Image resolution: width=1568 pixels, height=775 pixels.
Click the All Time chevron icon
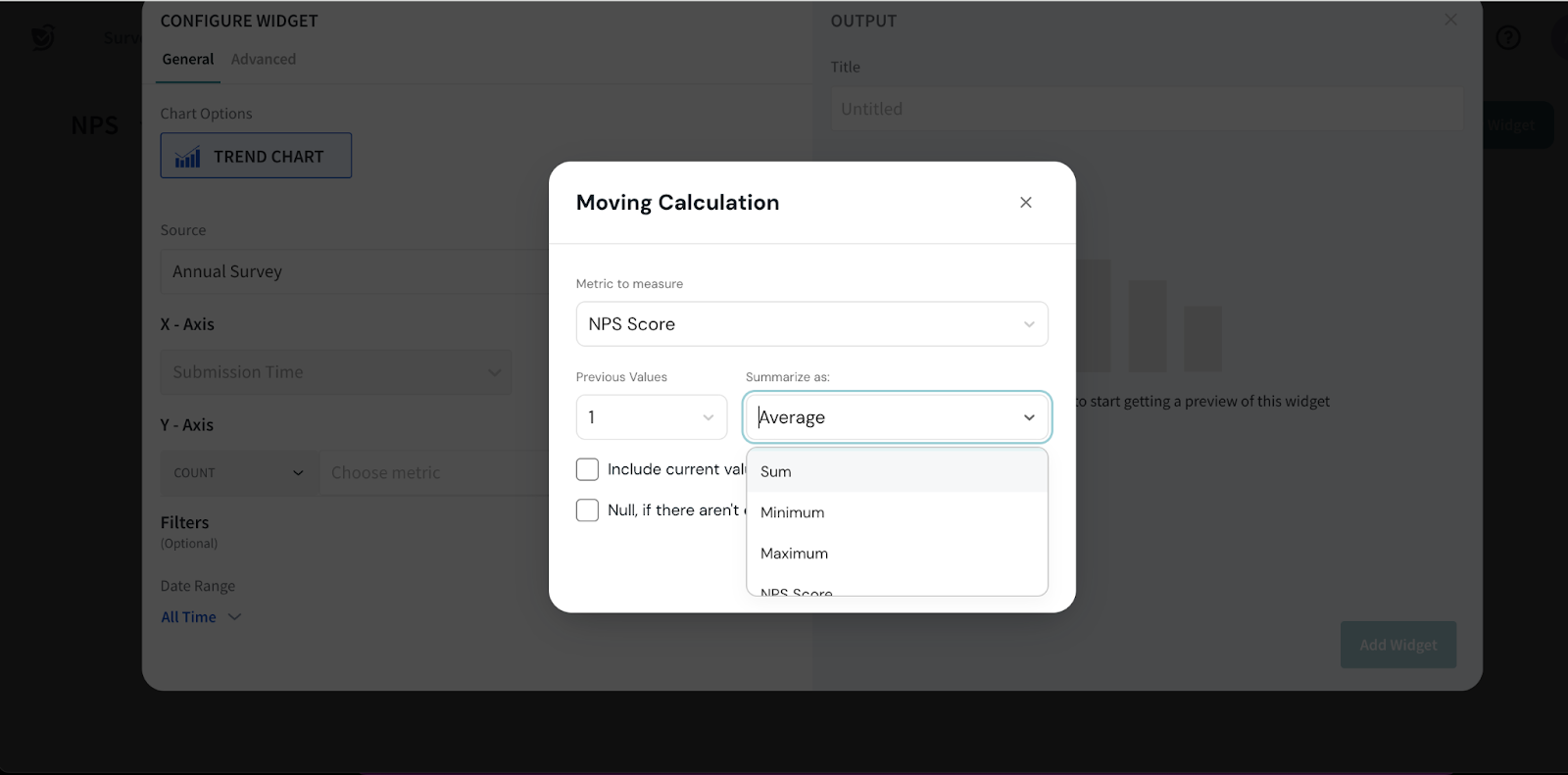[234, 617]
